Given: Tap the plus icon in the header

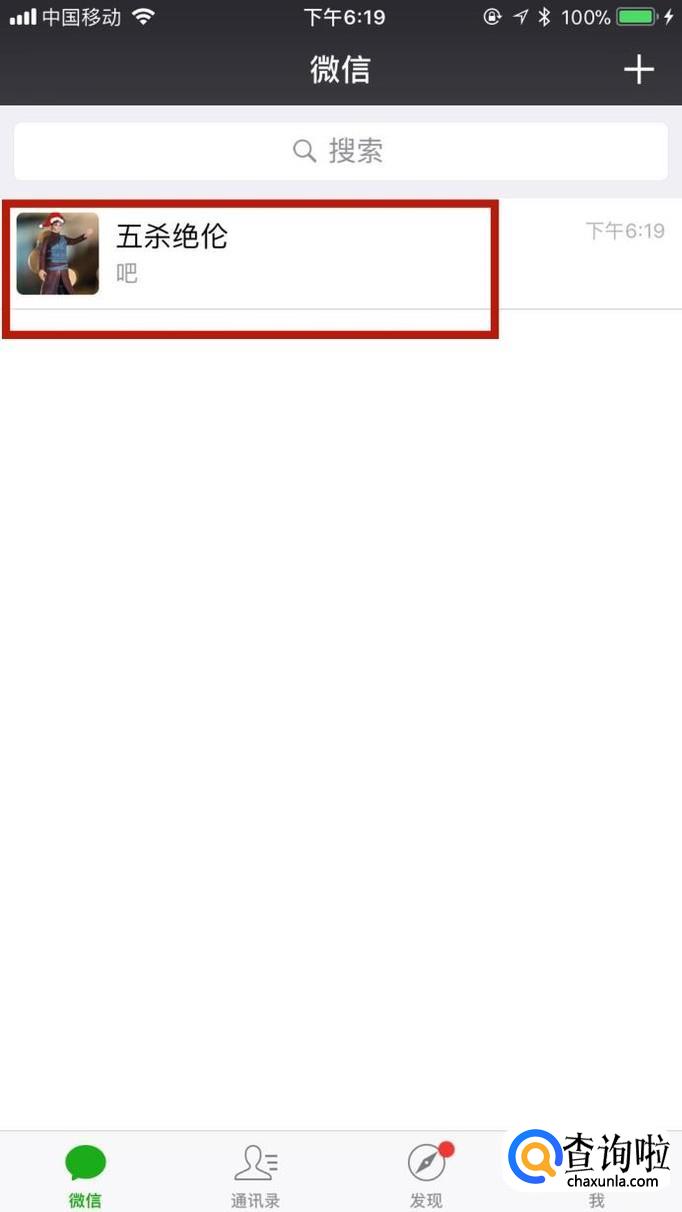Looking at the screenshot, I should click(638, 69).
